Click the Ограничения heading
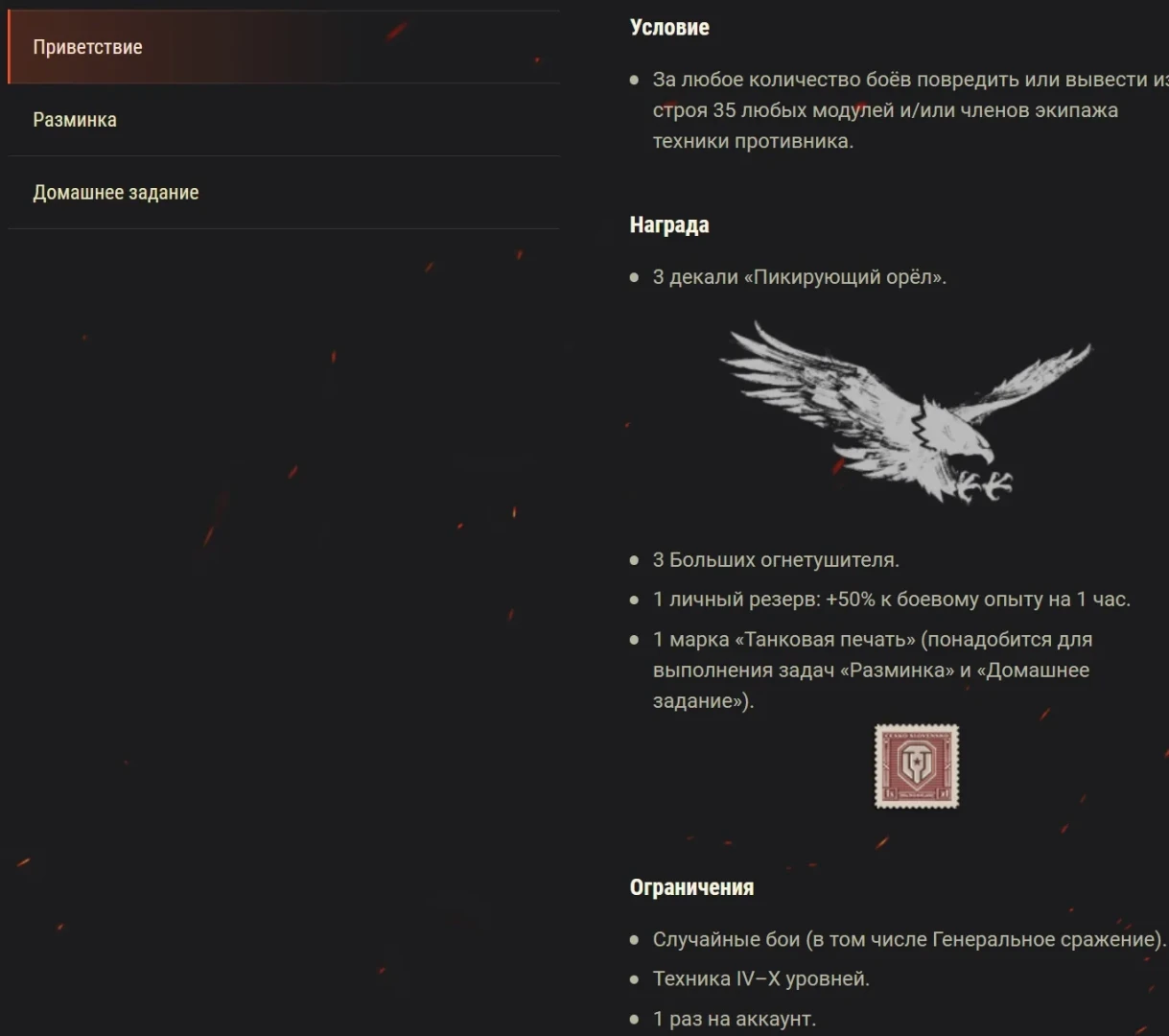The image size is (1169, 1036). click(x=691, y=887)
